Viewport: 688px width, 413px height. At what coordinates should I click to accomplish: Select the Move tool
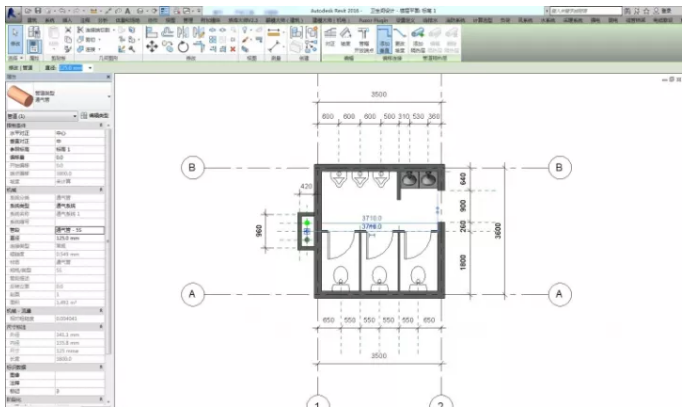coord(152,47)
